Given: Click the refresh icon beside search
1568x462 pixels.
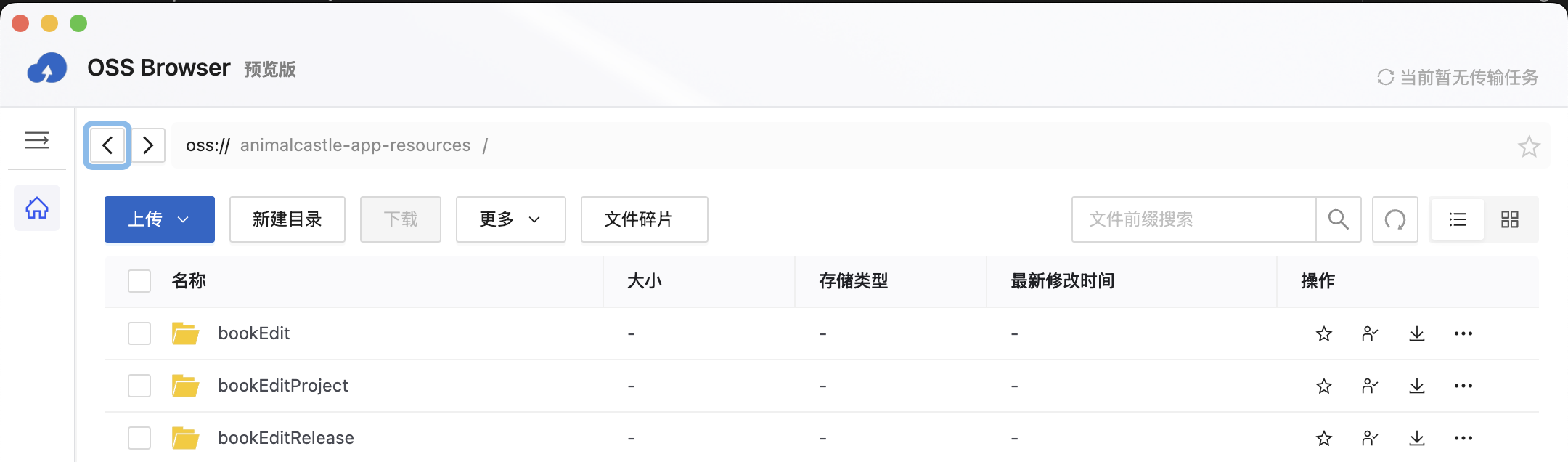Looking at the screenshot, I should pyautogui.click(x=1395, y=219).
